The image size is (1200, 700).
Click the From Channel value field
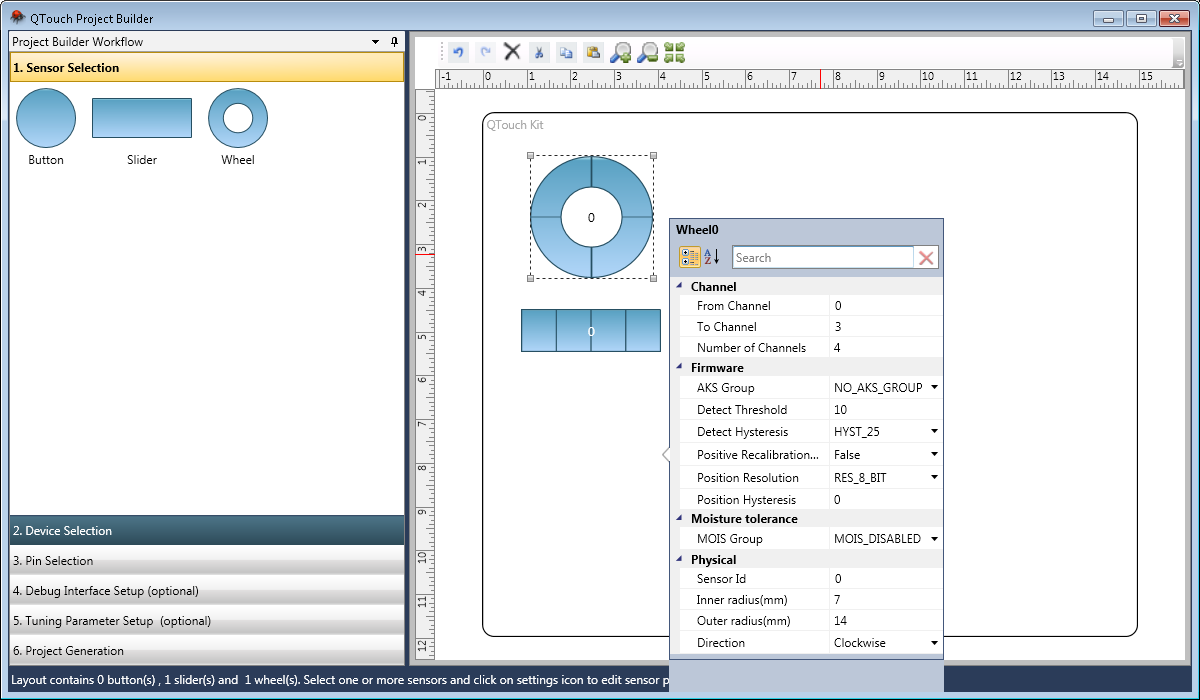tap(885, 306)
